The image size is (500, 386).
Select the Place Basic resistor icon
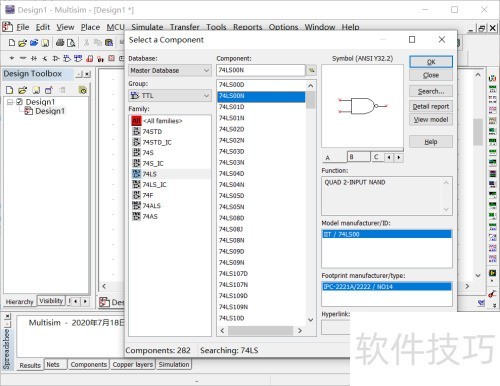click(x=23, y=59)
